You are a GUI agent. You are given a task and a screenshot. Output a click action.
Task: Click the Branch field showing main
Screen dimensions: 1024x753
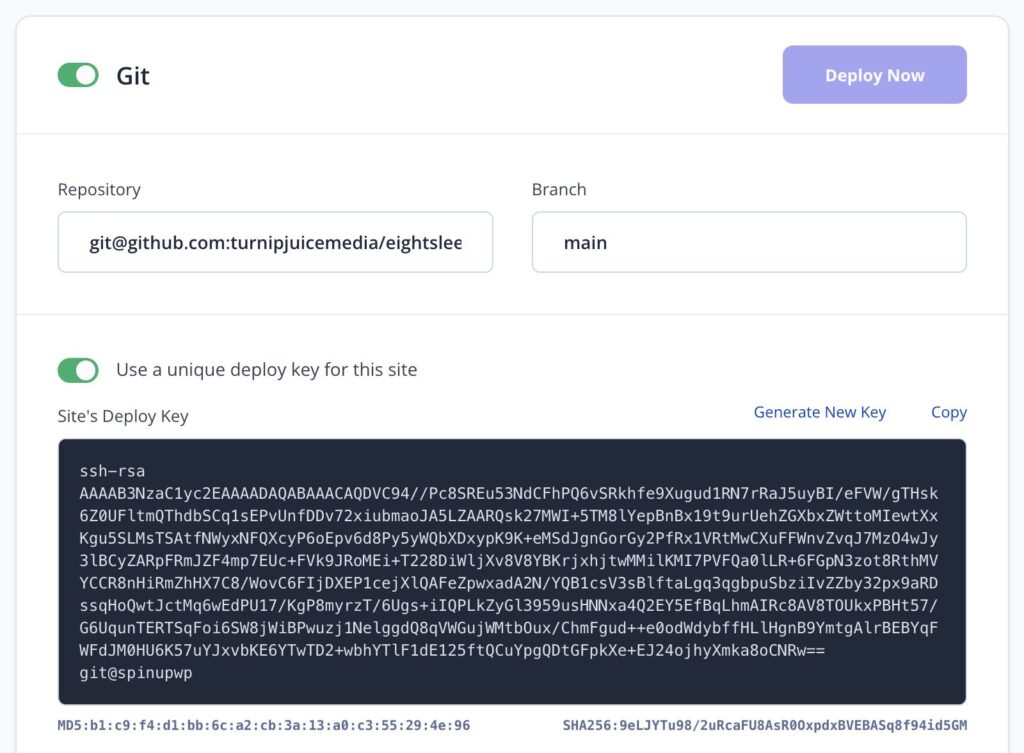click(x=748, y=242)
